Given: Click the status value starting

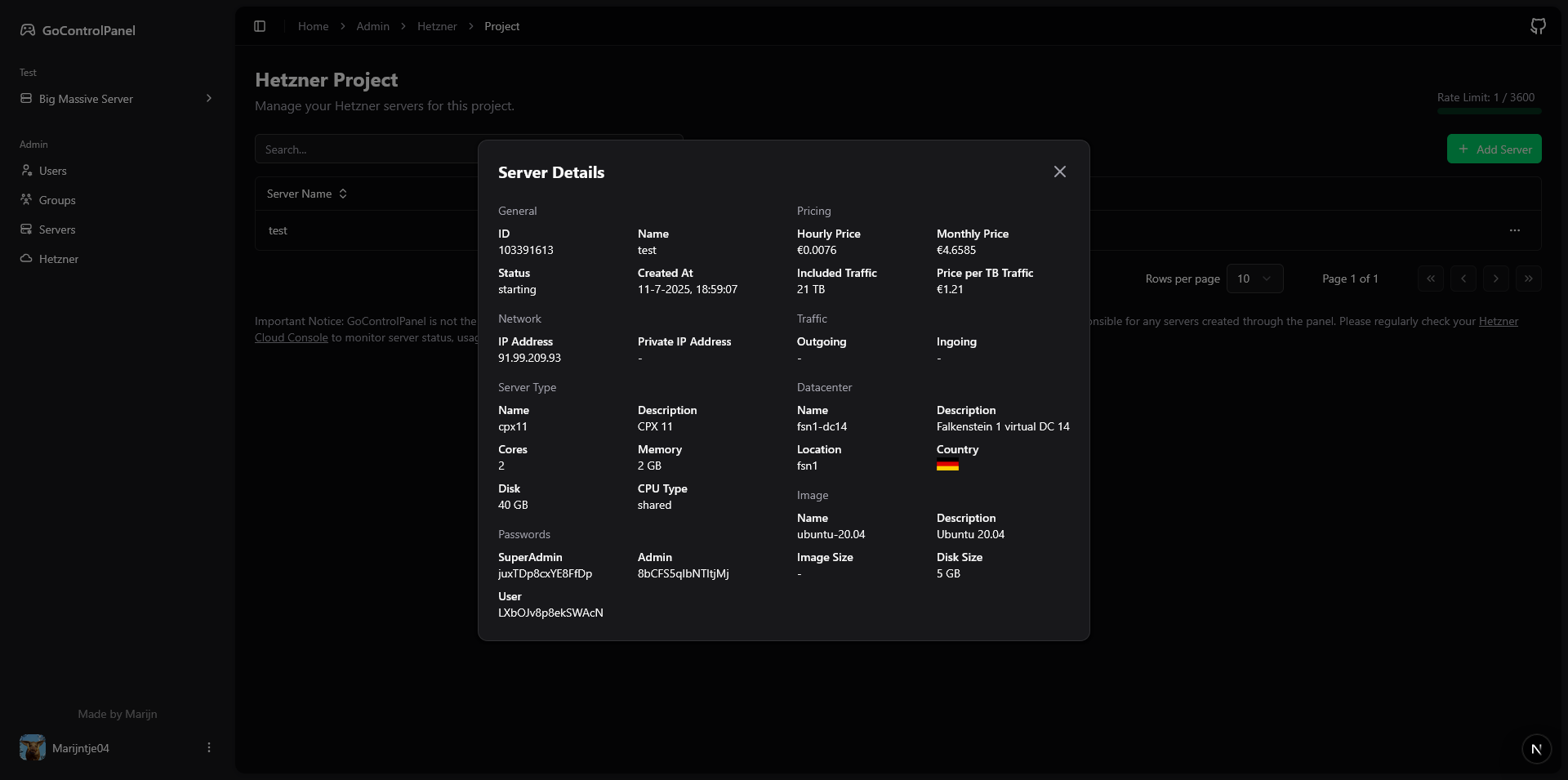Looking at the screenshot, I should click(x=517, y=289).
